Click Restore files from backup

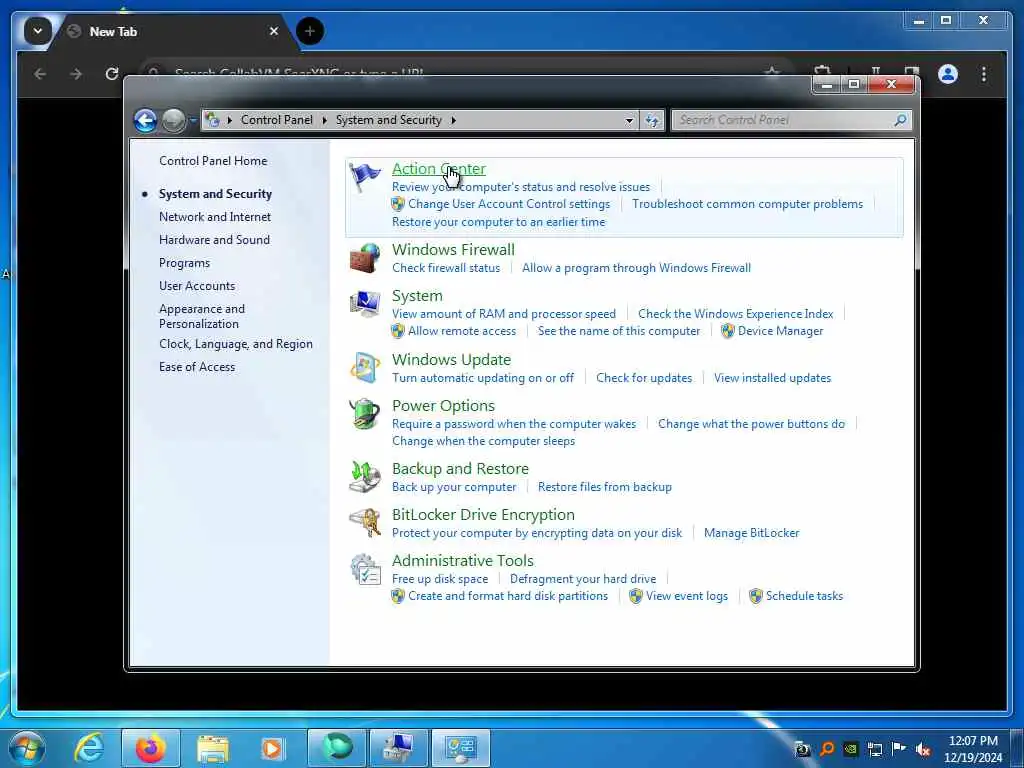(605, 487)
